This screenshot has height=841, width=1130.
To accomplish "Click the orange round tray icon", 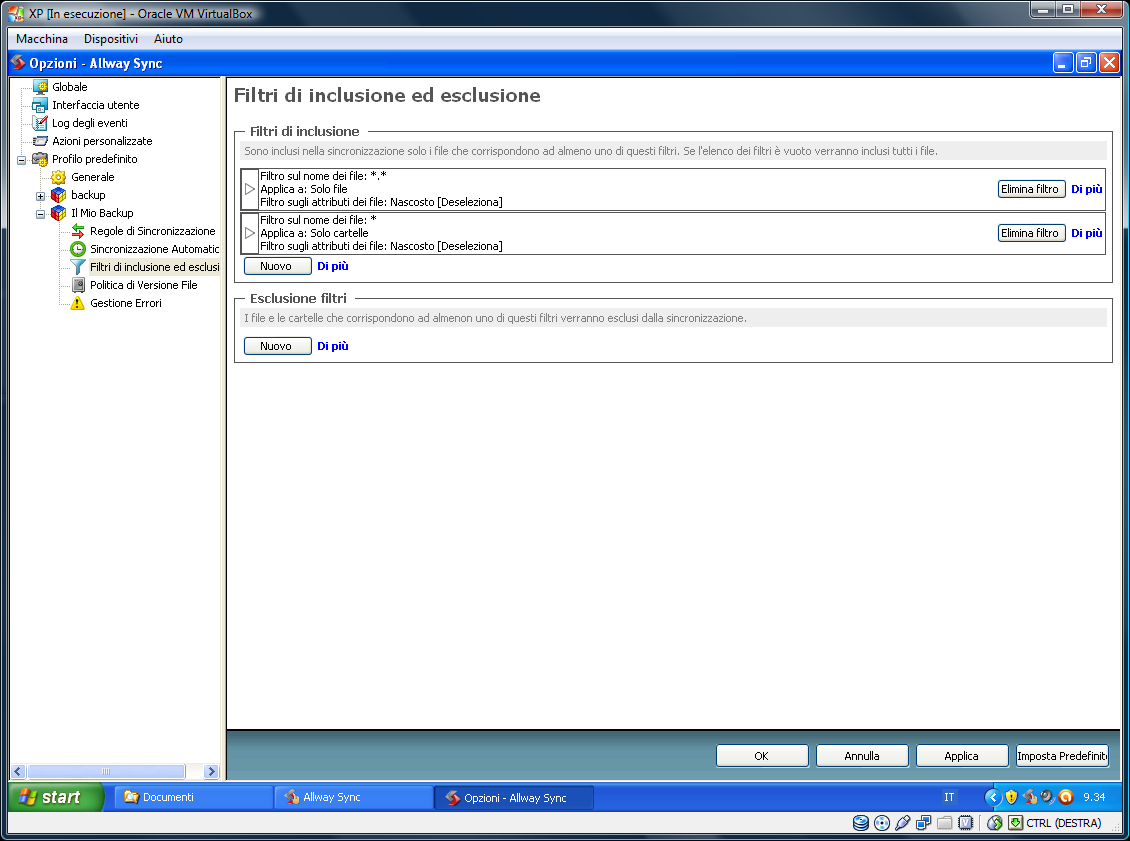I will click(1066, 797).
